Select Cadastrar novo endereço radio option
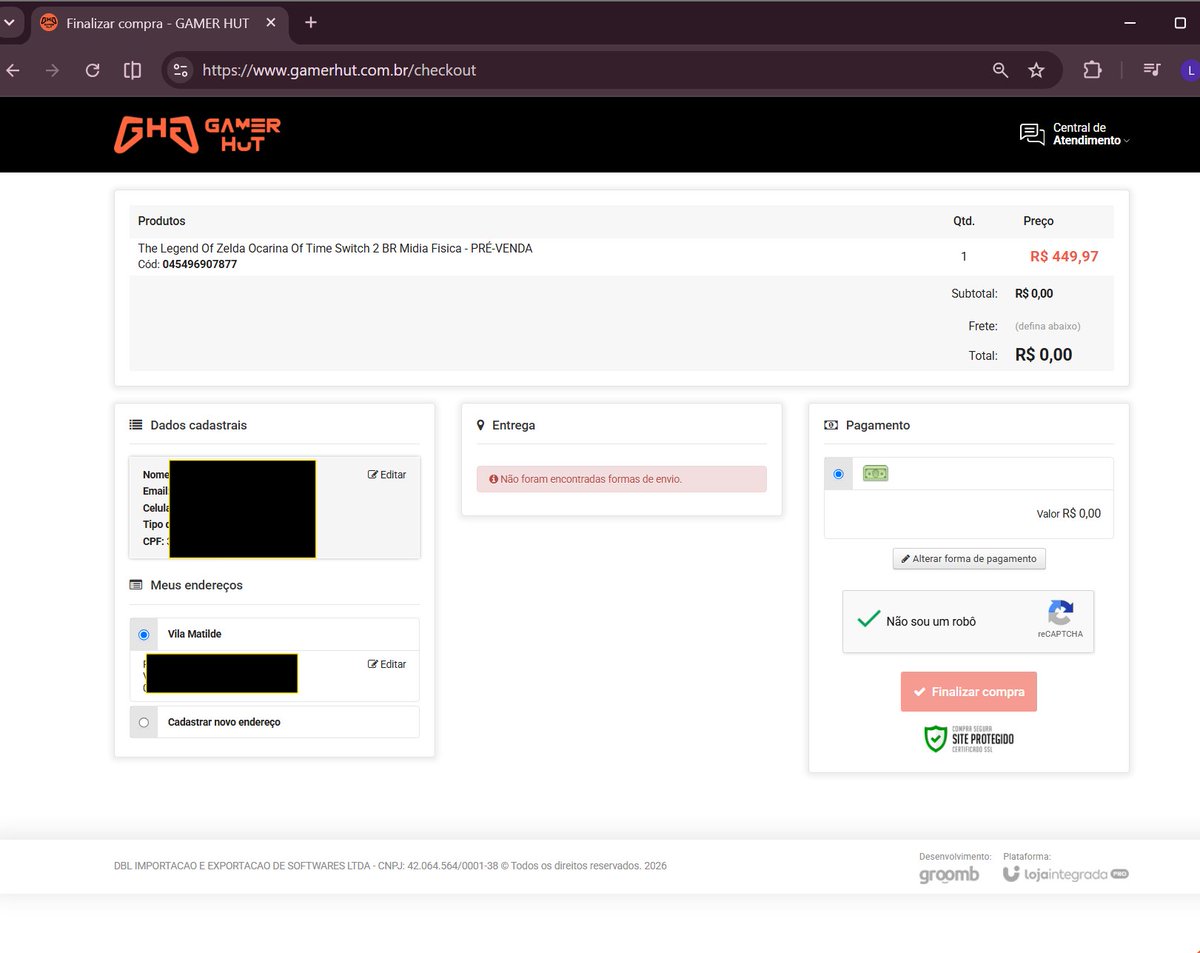This screenshot has height=953, width=1200. (x=144, y=722)
